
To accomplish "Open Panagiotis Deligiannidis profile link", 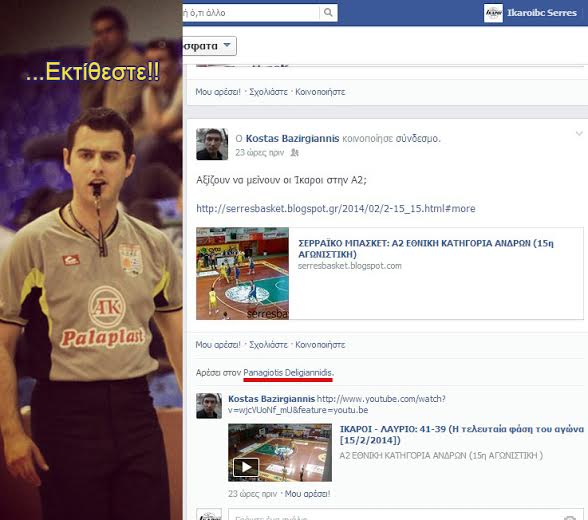I will coord(288,373).
